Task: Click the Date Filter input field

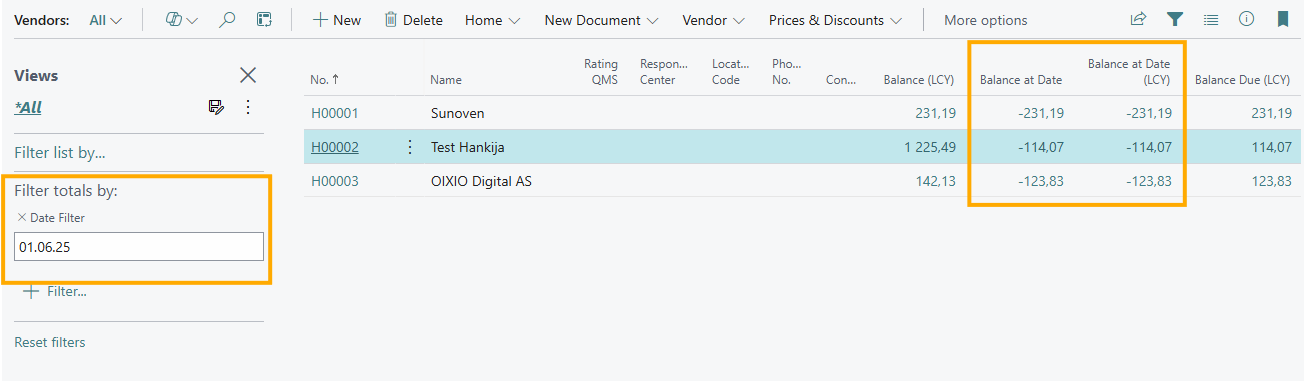Action: 139,246
